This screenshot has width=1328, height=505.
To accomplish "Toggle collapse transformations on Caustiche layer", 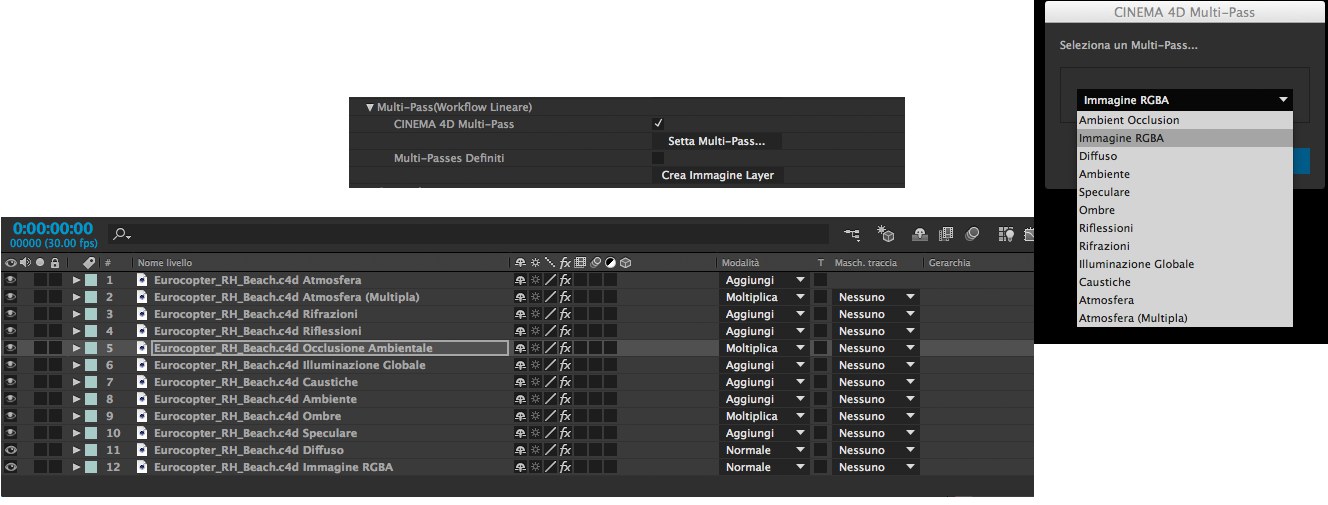I will (535, 382).
